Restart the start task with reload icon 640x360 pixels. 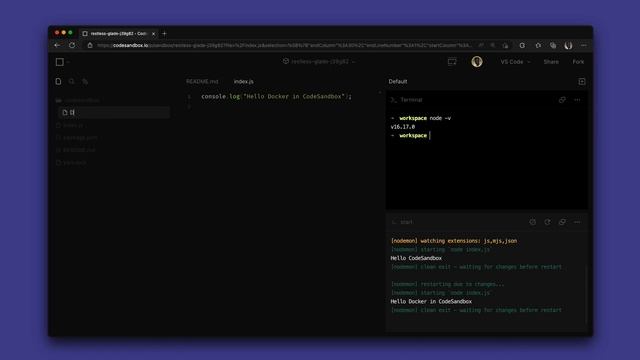tap(547, 222)
